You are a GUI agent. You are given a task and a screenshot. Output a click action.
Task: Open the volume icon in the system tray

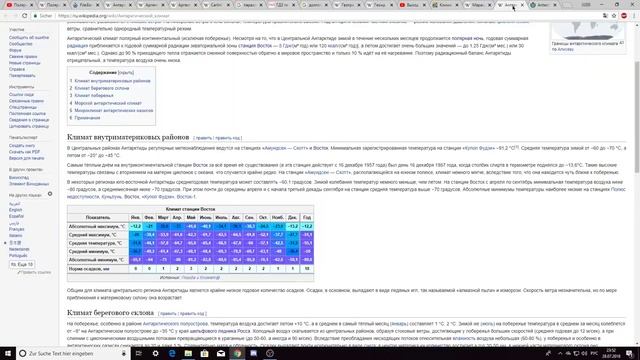tap(584, 353)
